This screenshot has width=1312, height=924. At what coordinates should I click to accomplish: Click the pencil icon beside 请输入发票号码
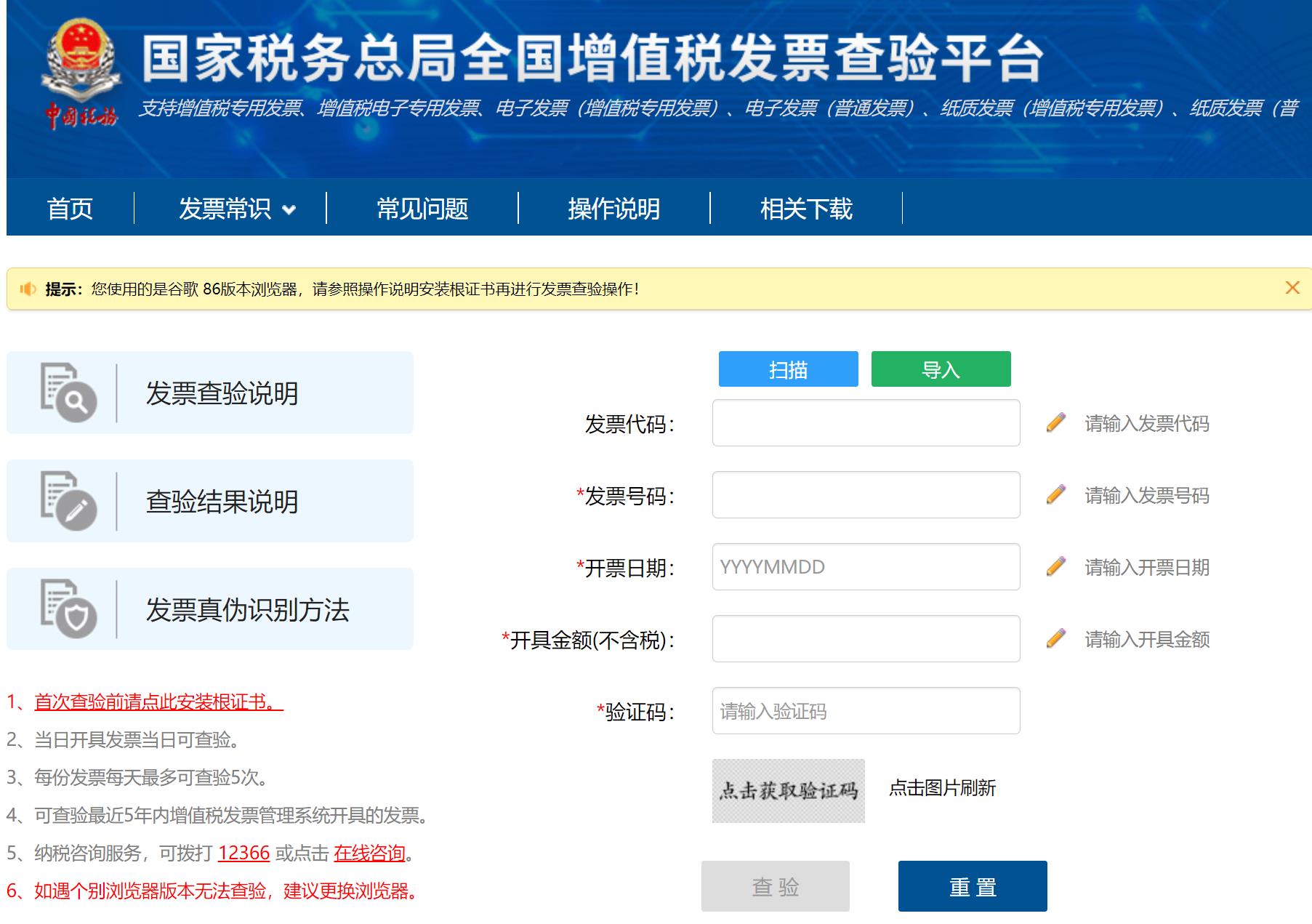point(1056,495)
